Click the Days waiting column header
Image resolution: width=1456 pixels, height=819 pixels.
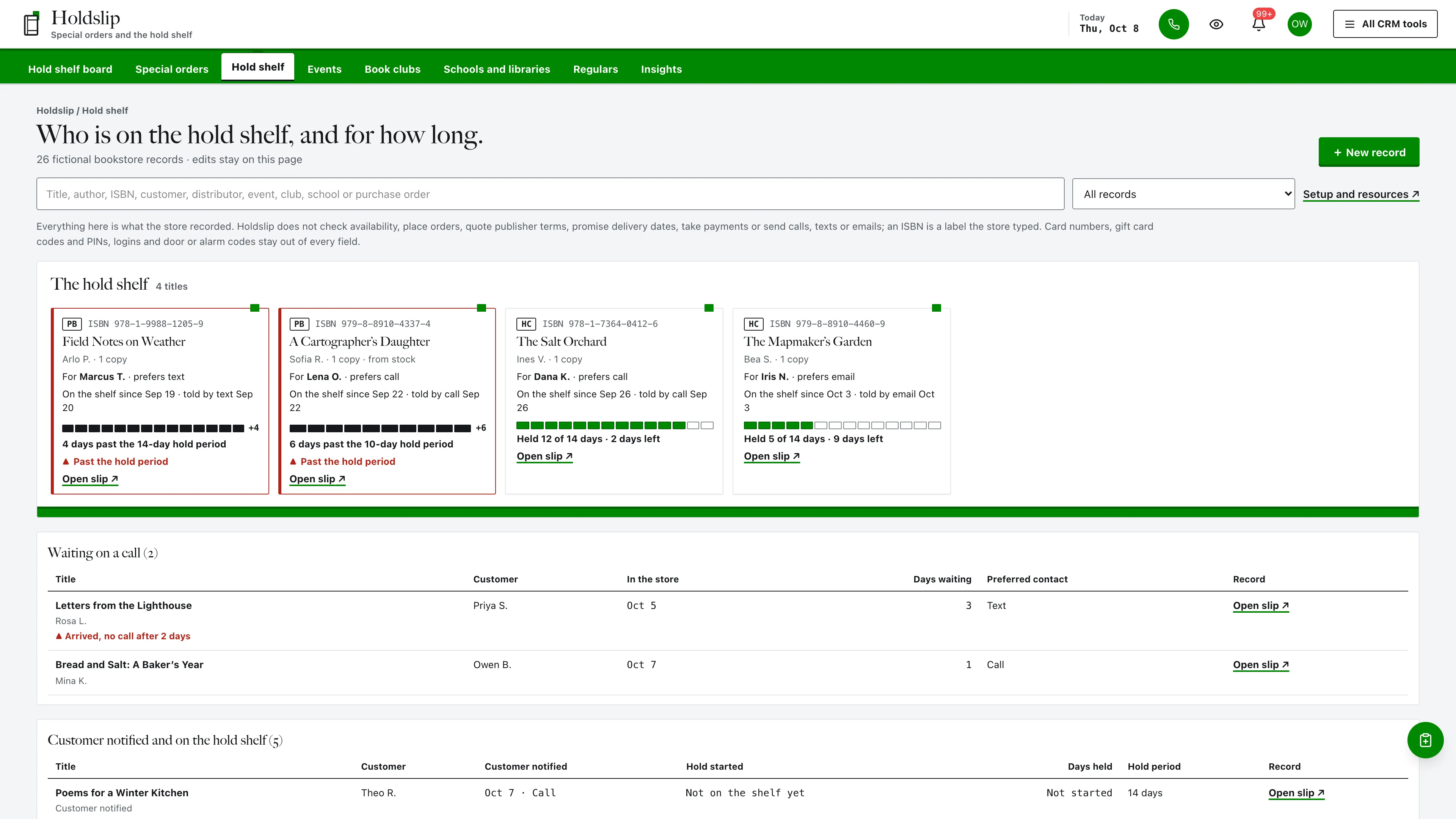tap(941, 579)
